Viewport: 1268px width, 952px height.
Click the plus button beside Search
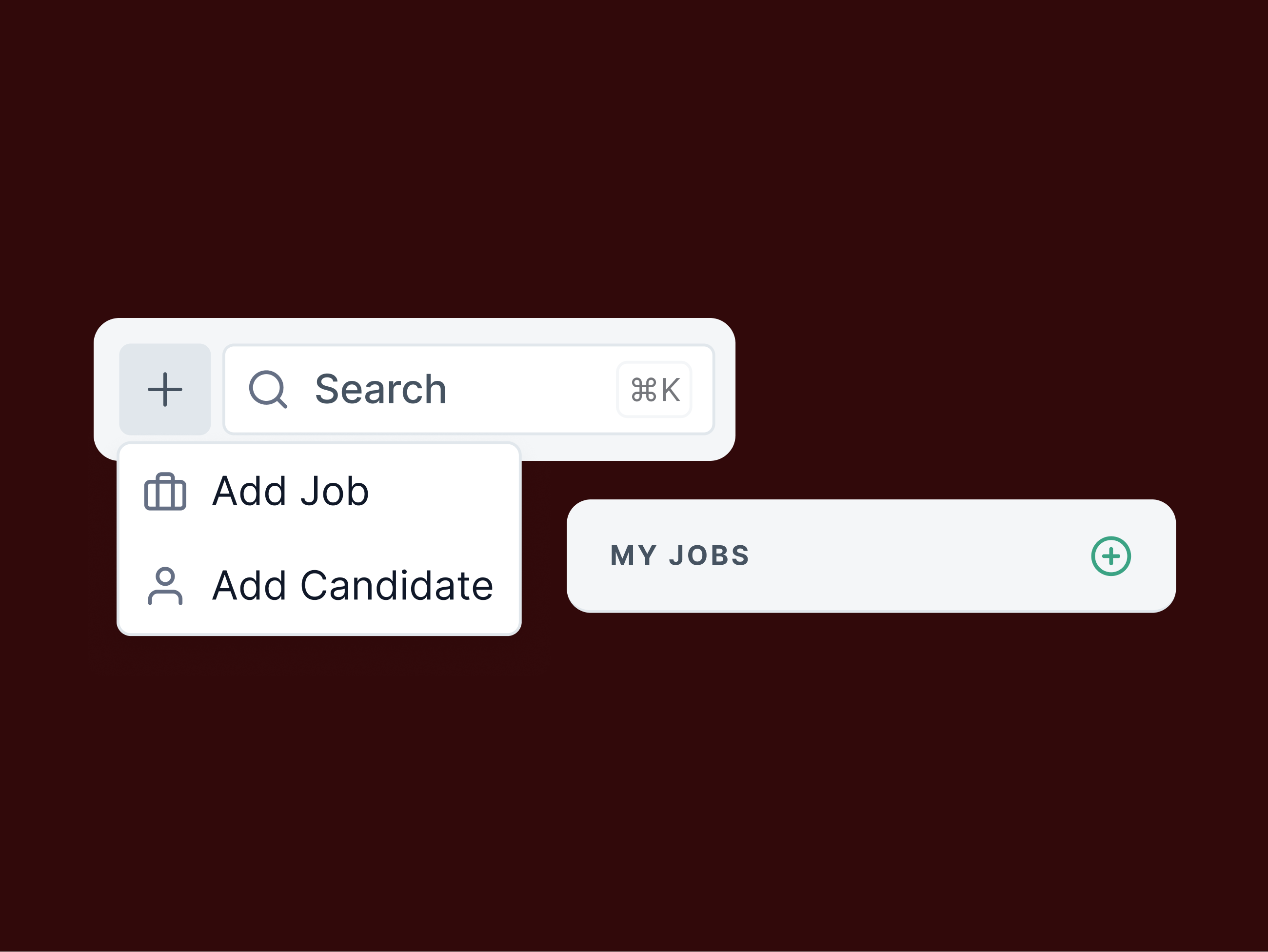click(165, 389)
